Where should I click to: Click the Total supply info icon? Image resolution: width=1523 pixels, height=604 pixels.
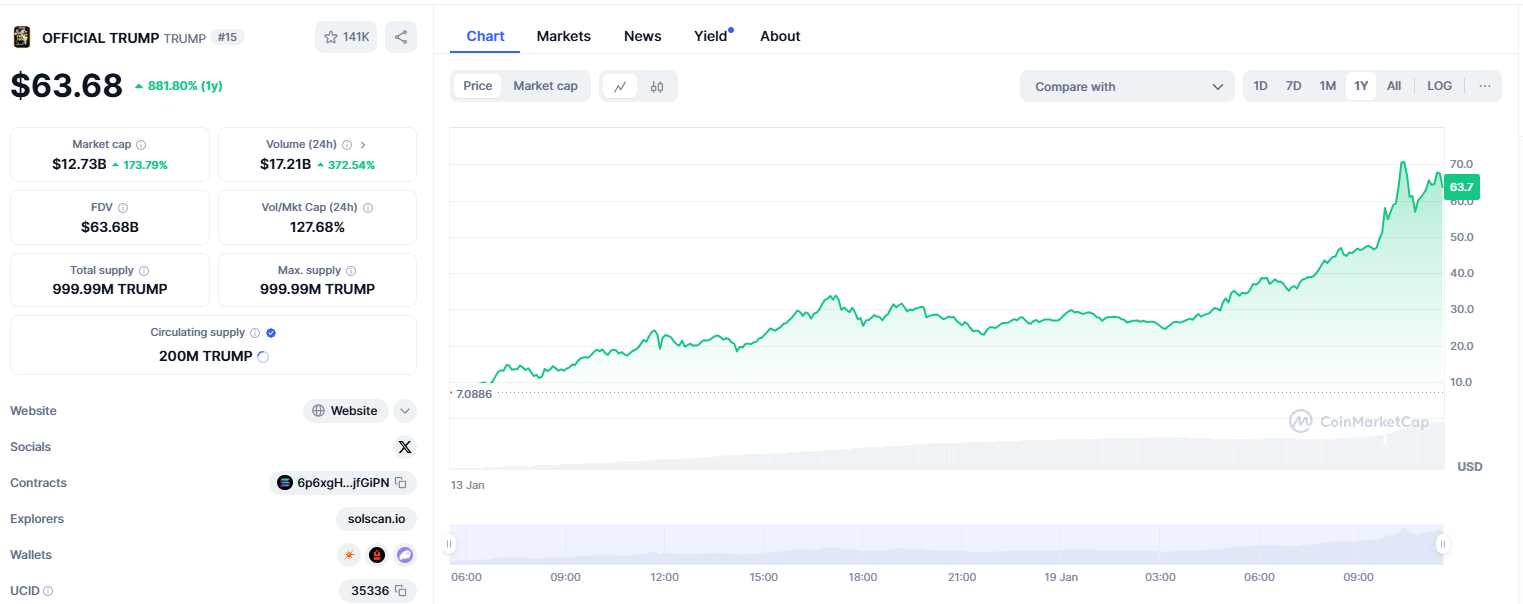point(144,271)
